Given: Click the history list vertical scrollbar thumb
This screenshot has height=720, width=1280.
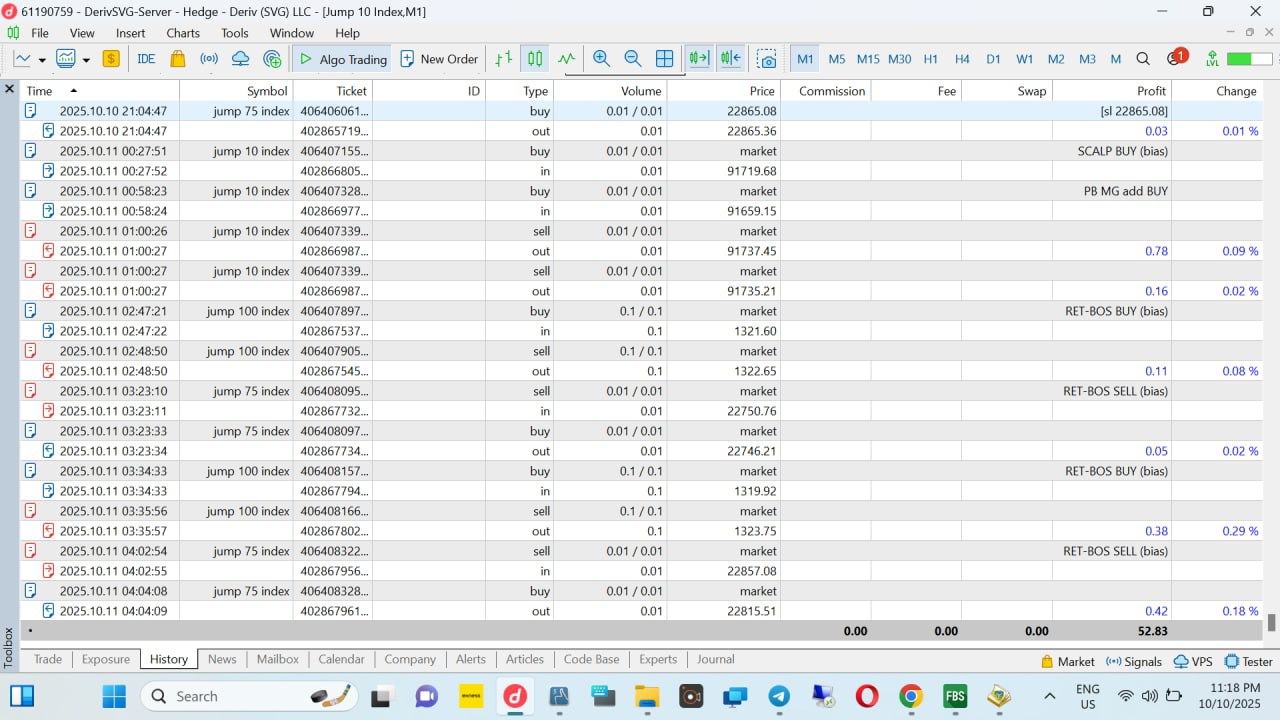Looking at the screenshot, I should tap(1271, 622).
